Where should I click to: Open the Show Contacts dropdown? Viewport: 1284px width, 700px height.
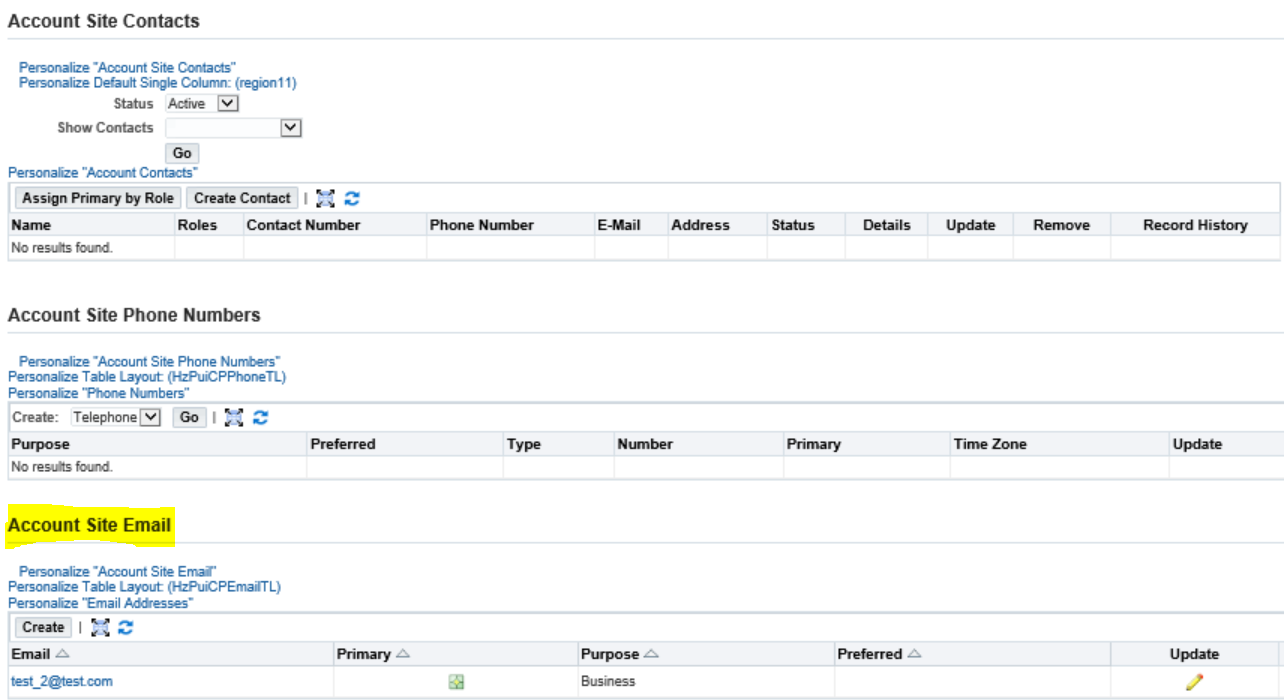[x=290, y=128]
